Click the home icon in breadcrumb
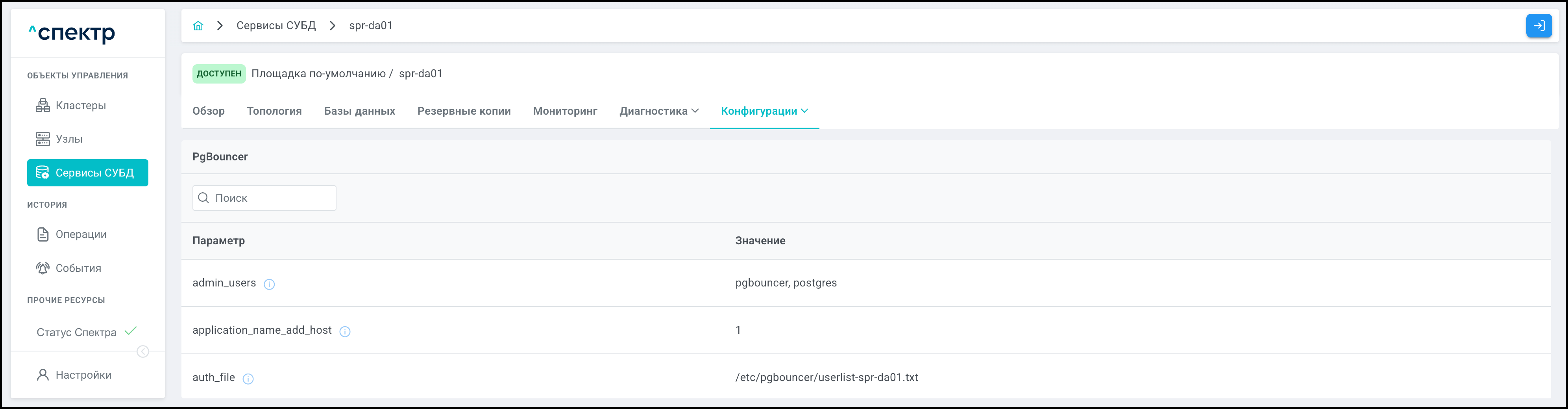This screenshot has width=1568, height=409. [x=198, y=26]
